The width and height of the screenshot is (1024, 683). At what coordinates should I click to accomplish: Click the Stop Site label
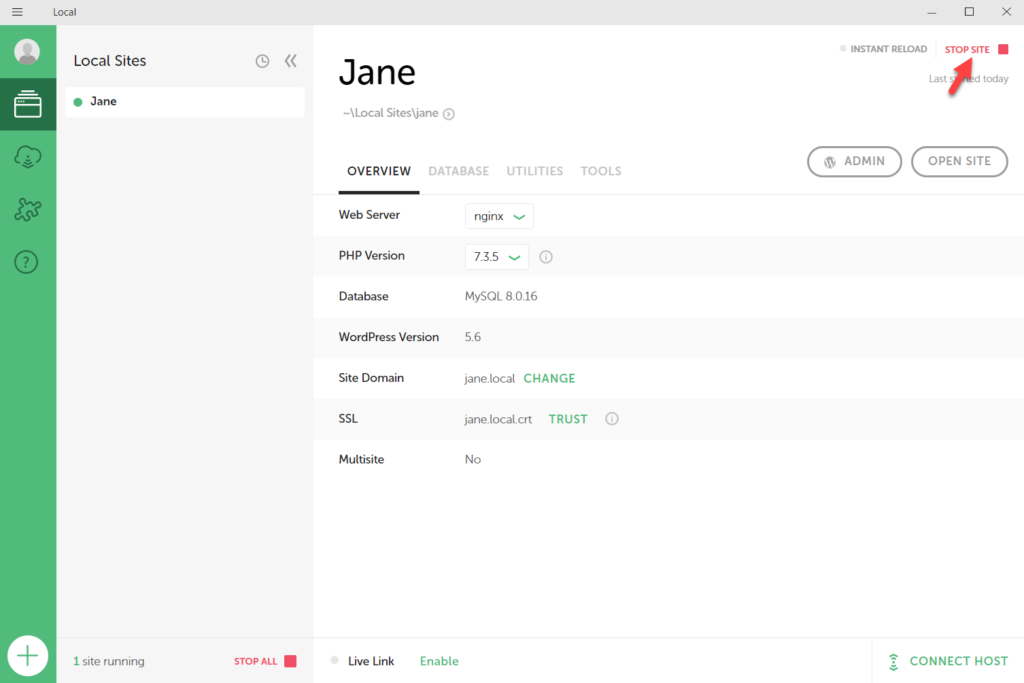tap(967, 50)
